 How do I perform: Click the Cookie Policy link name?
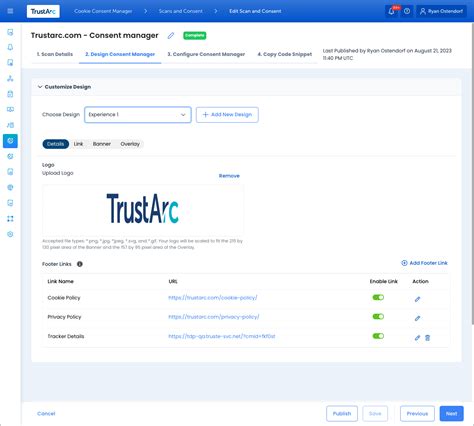click(x=64, y=298)
